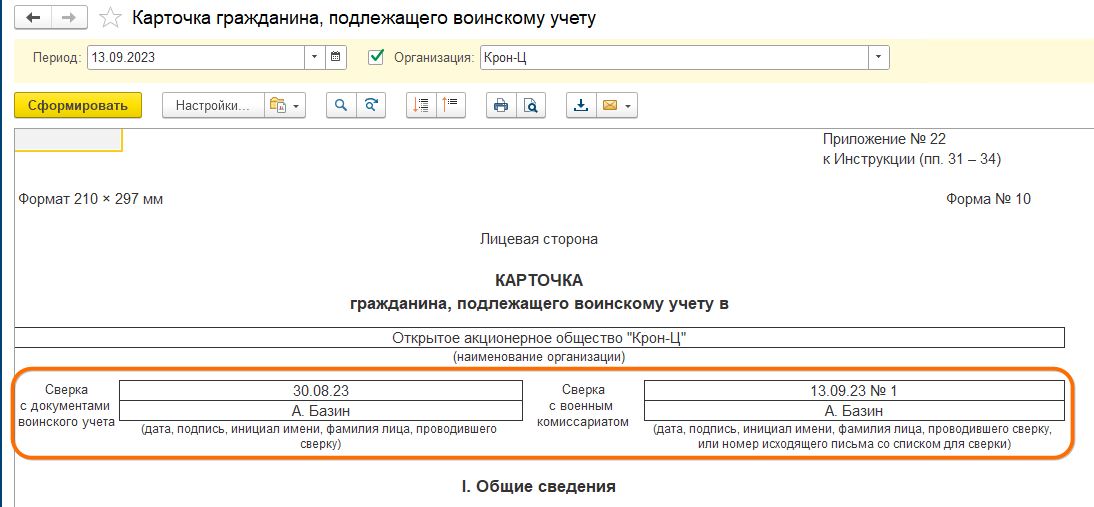Click the Сверка с документами воинского учета label
Screen dimensions: 1094x507
[x=66, y=405]
